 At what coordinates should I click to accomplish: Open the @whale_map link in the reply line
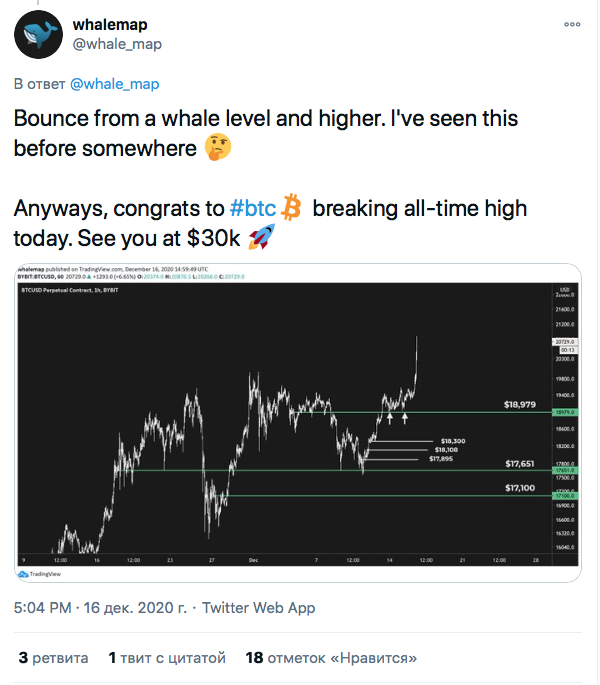[x=113, y=84]
